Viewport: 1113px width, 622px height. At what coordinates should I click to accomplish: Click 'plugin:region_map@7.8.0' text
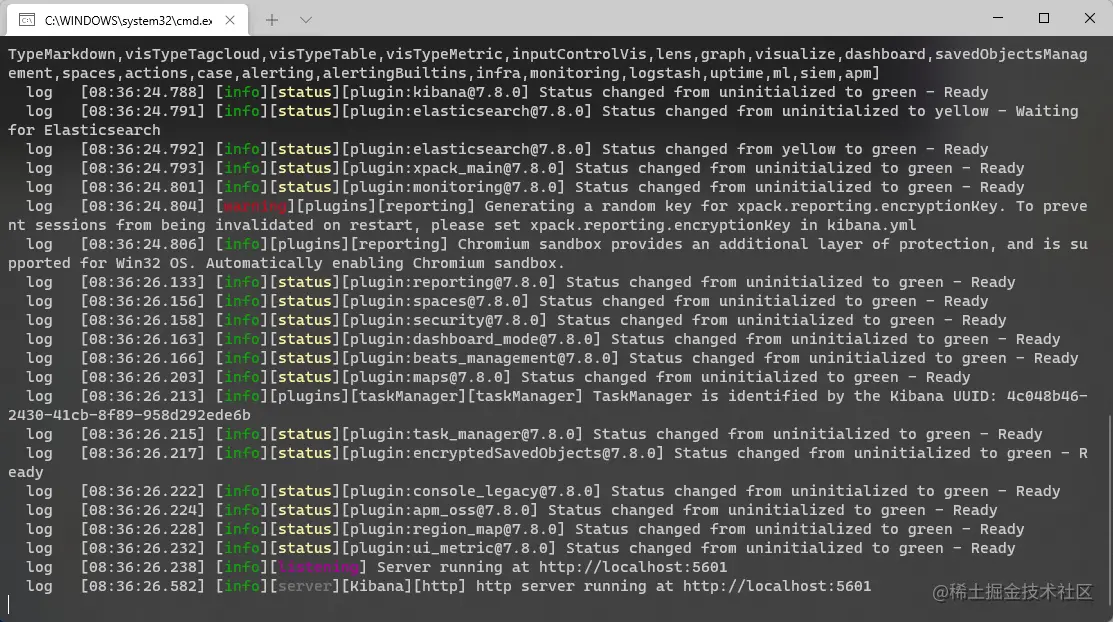coord(453,530)
